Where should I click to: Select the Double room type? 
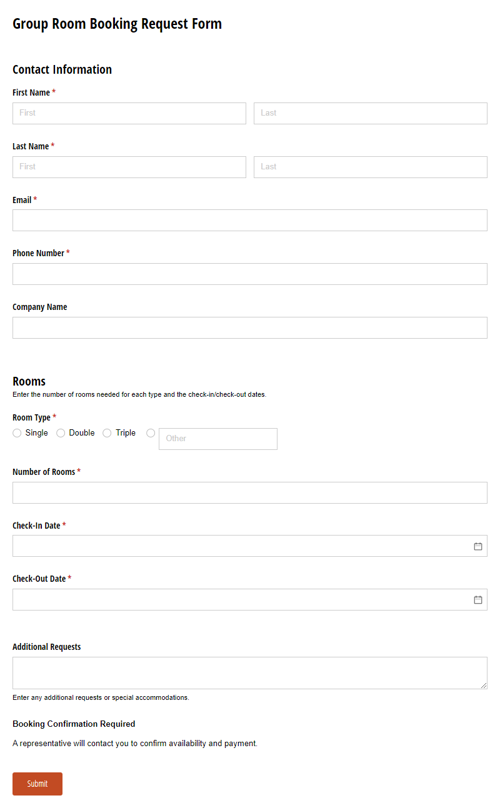coord(61,433)
